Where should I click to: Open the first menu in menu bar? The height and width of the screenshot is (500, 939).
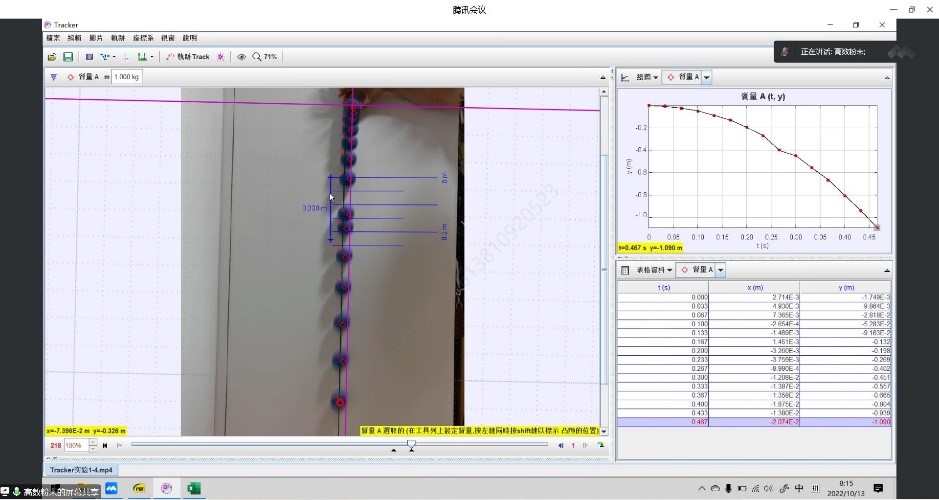[52, 38]
